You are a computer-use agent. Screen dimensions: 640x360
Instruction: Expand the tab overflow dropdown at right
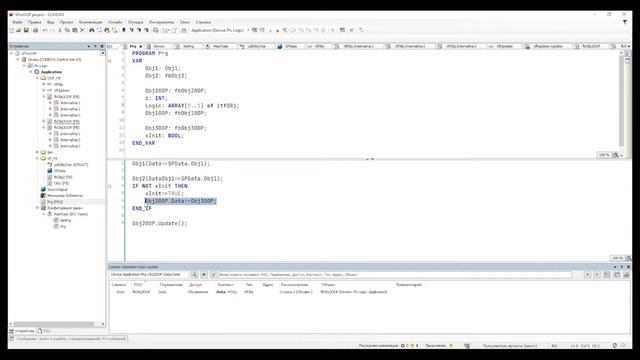(629, 47)
